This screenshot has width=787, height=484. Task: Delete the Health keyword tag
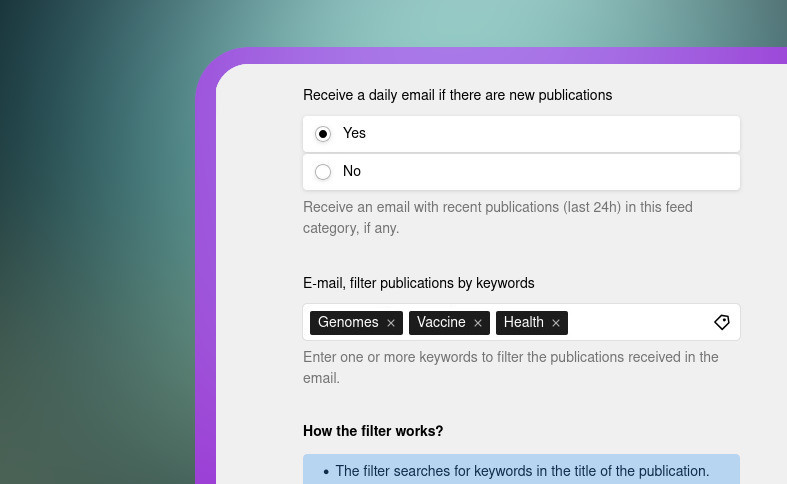(556, 323)
